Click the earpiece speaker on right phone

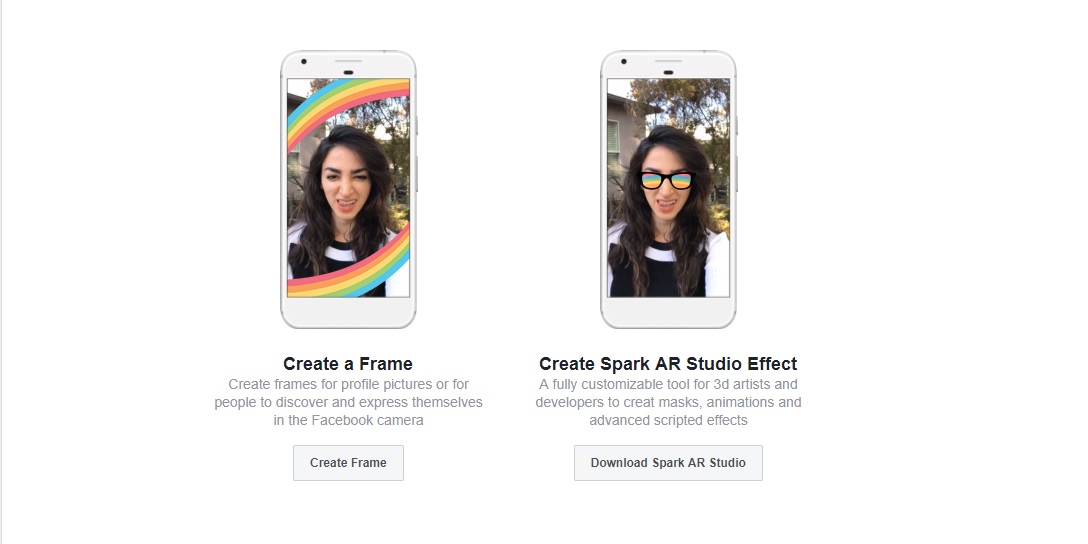coord(668,61)
